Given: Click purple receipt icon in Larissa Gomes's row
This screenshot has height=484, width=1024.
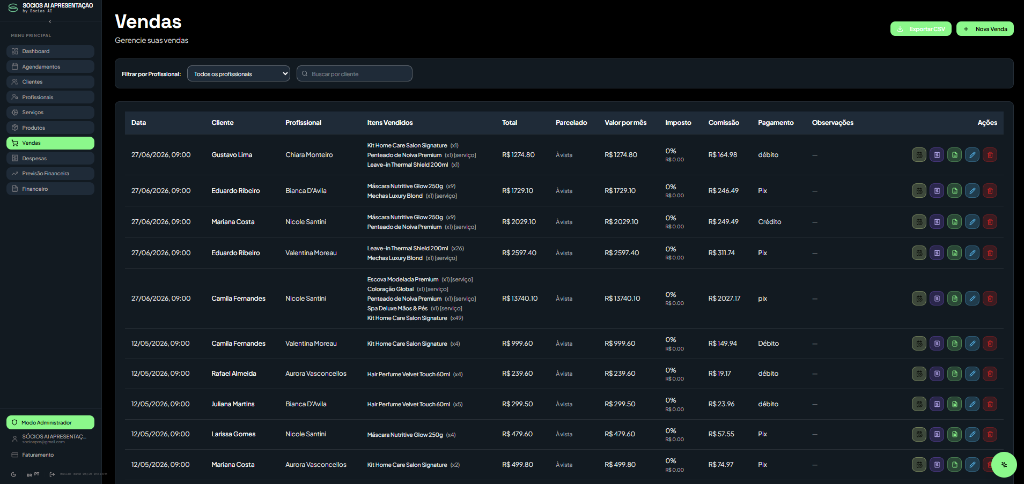Looking at the screenshot, I should click(x=936, y=434).
